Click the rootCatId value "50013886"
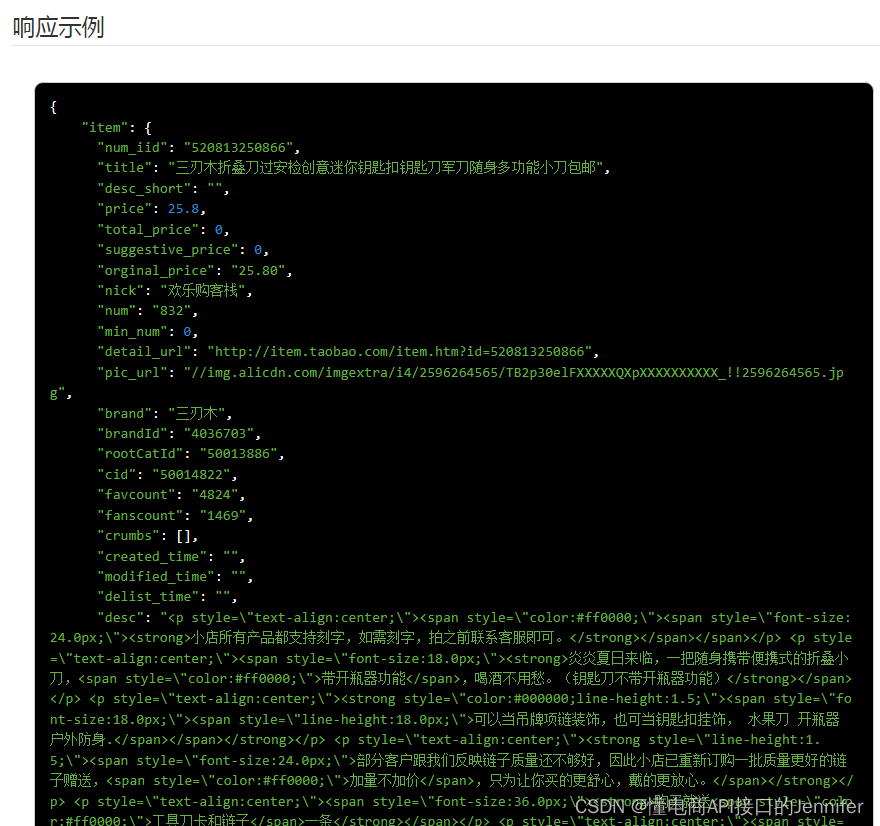 click(239, 454)
